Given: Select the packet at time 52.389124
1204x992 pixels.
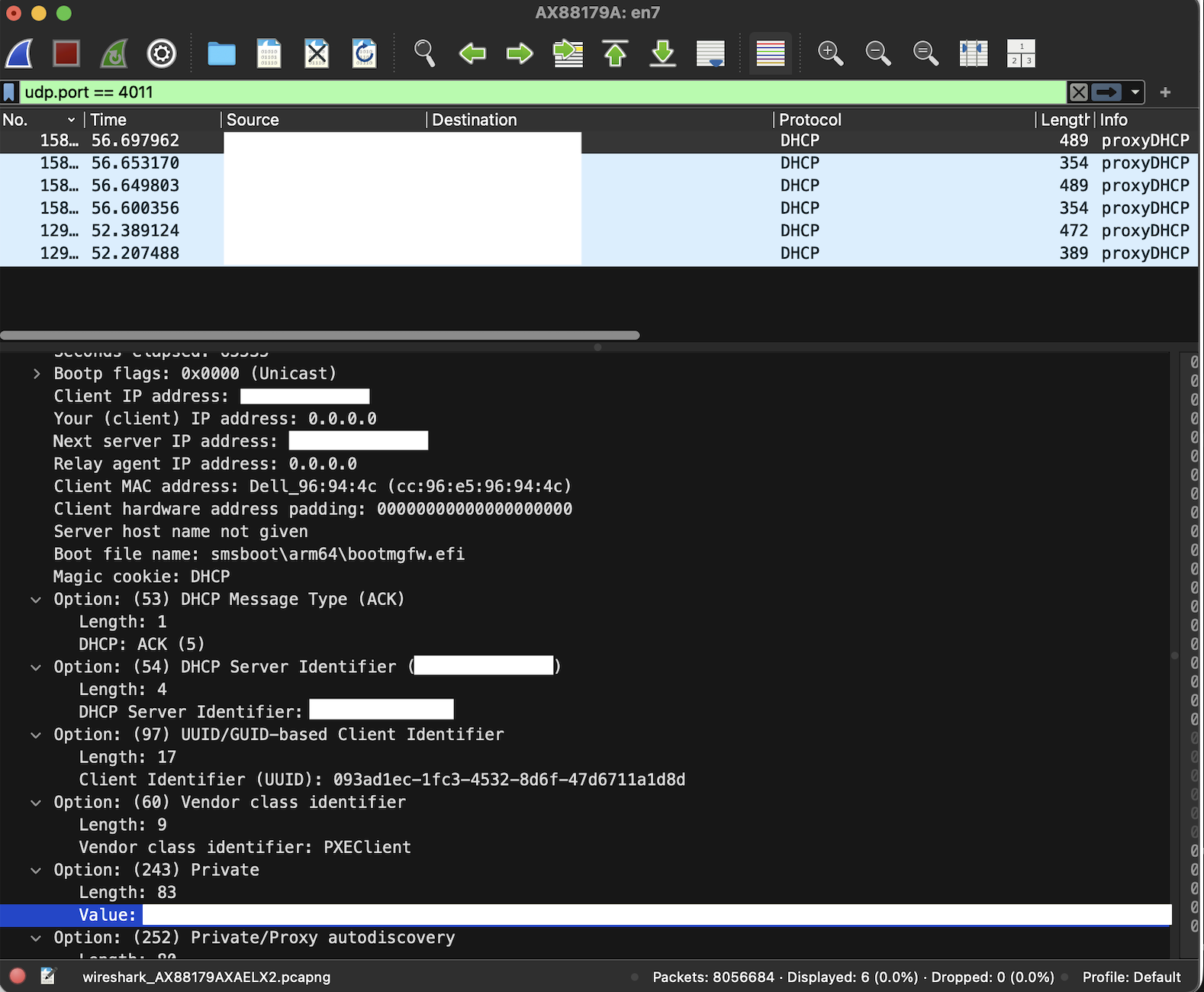Looking at the screenshot, I should pyautogui.click(x=599, y=230).
